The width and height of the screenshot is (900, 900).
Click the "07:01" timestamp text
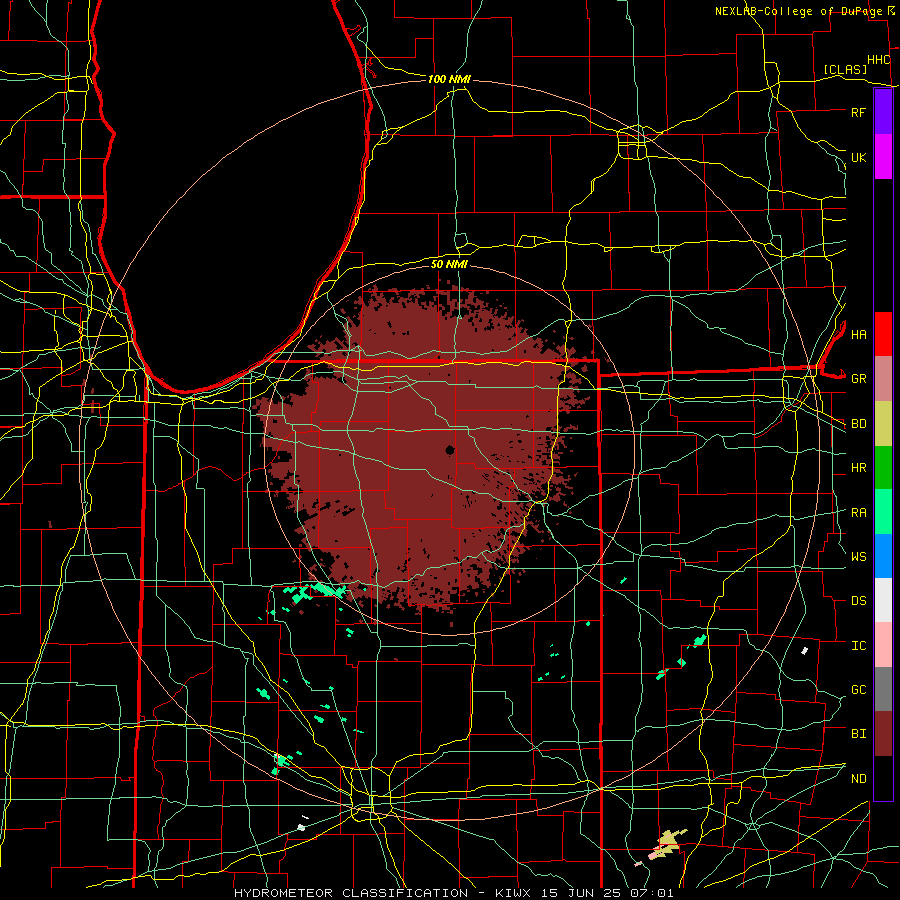[x=651, y=893]
